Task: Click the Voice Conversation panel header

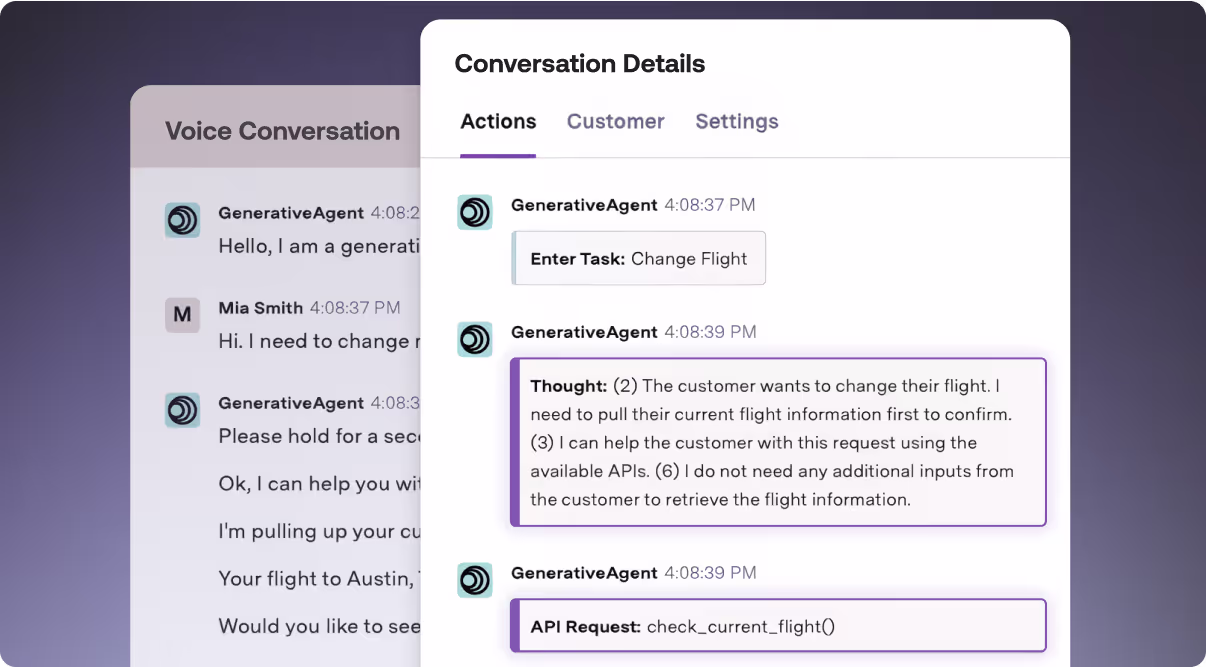Action: point(282,131)
